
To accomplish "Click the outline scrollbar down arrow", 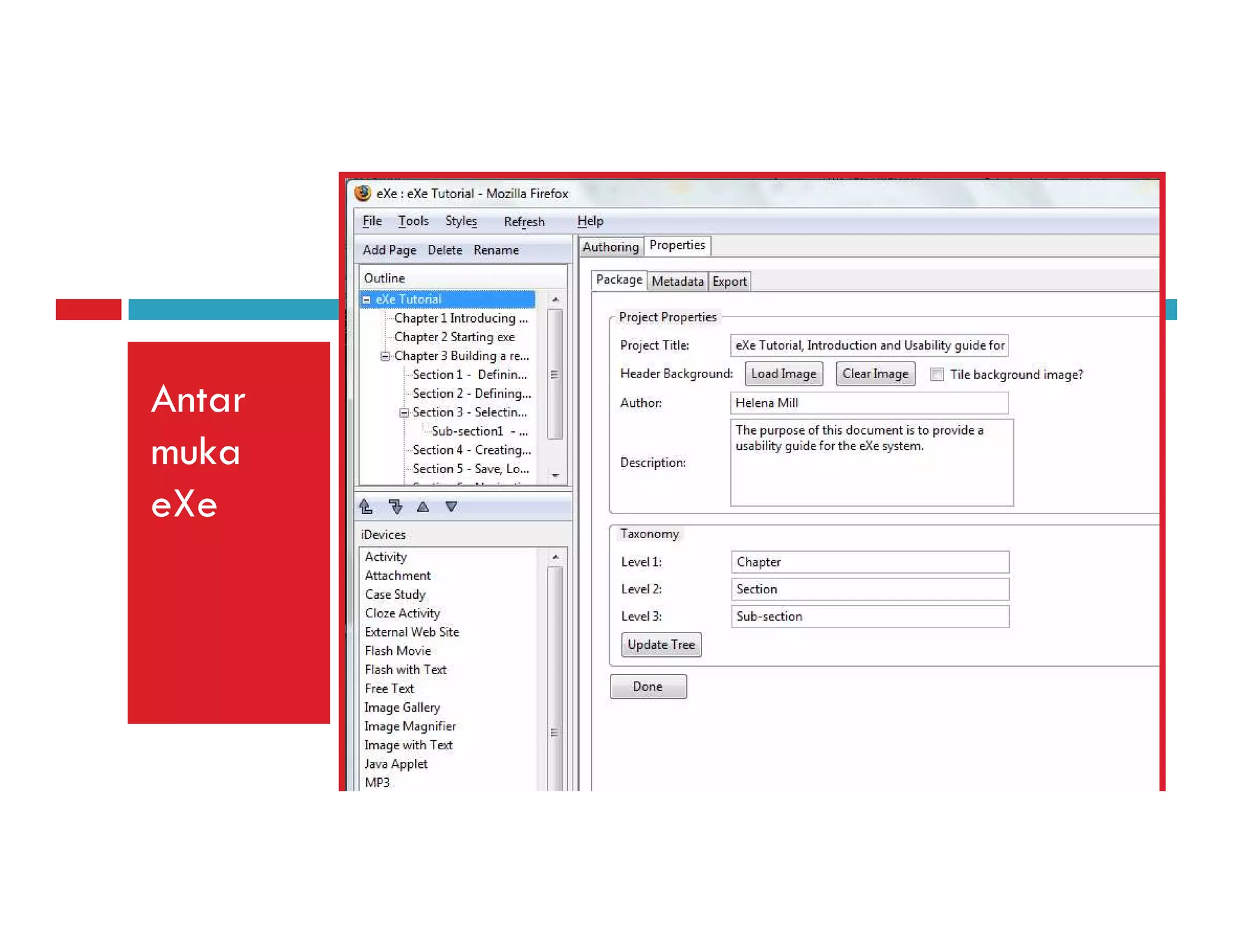I will click(x=555, y=475).
